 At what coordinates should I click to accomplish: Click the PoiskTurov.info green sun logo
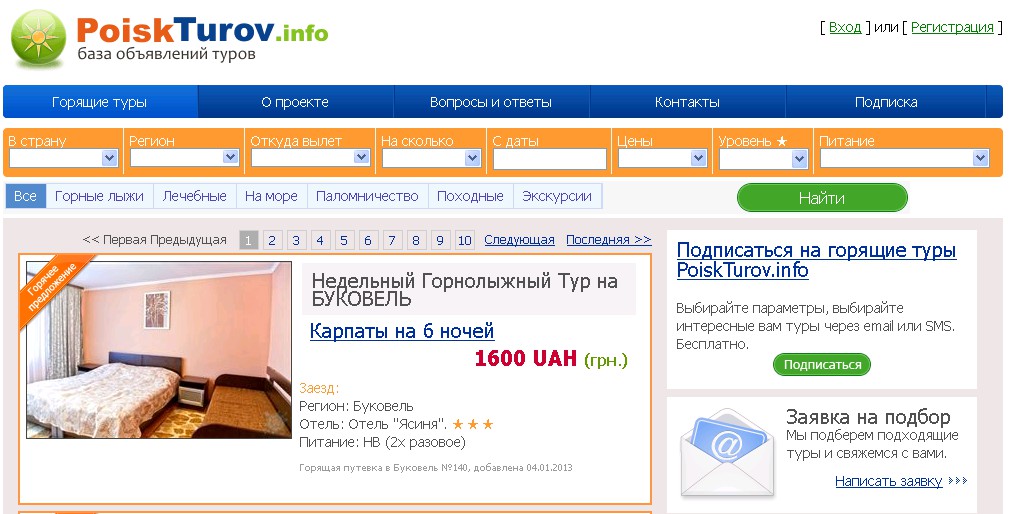tap(39, 39)
